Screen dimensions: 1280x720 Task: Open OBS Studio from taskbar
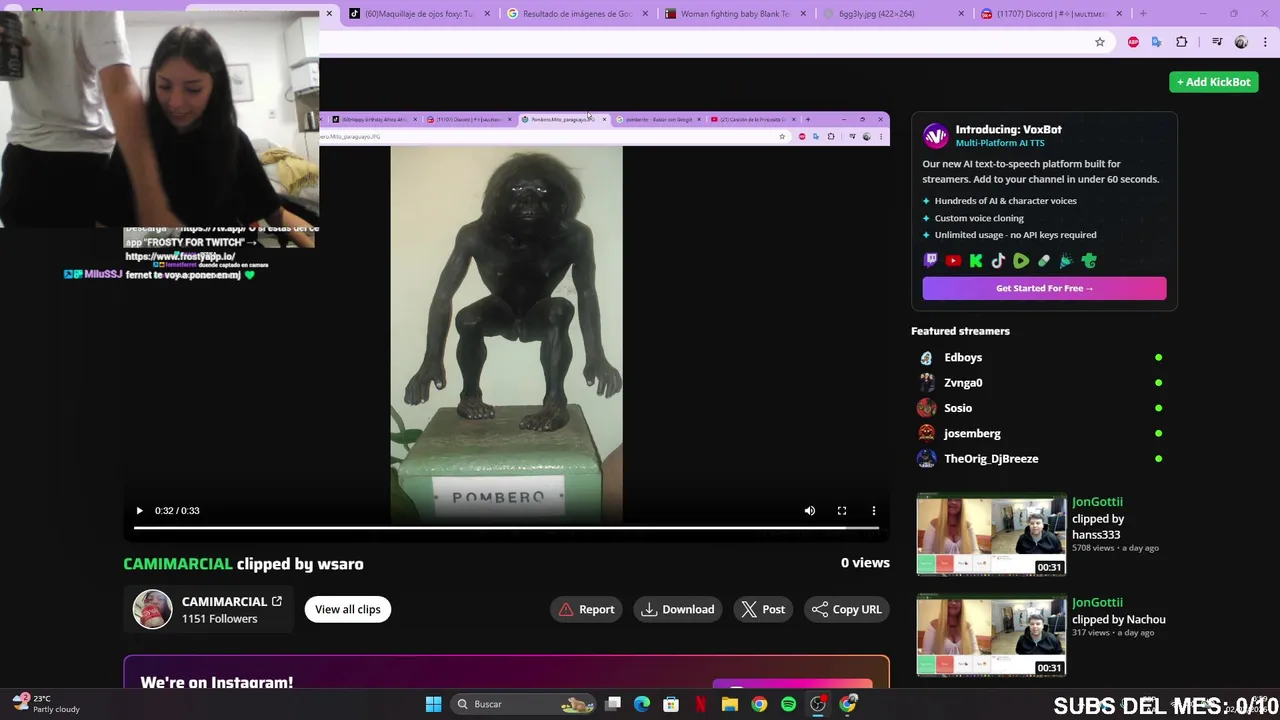click(x=818, y=704)
